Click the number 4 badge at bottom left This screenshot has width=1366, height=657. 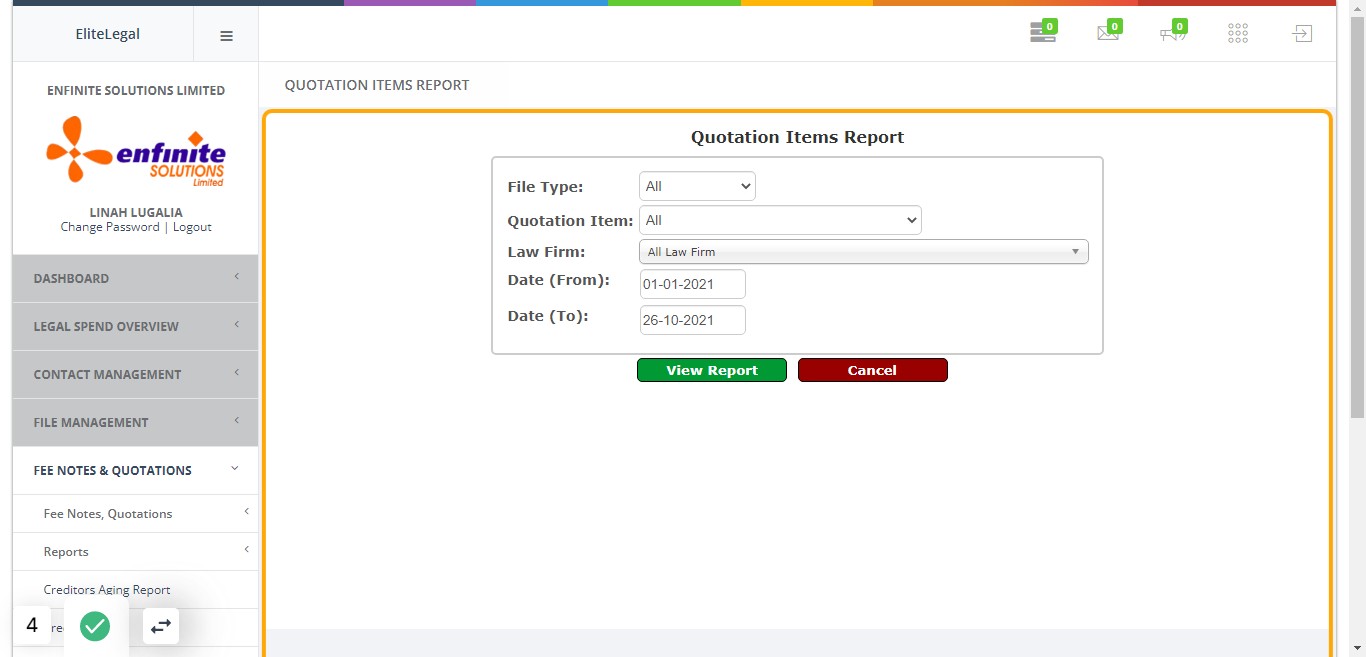(x=32, y=626)
